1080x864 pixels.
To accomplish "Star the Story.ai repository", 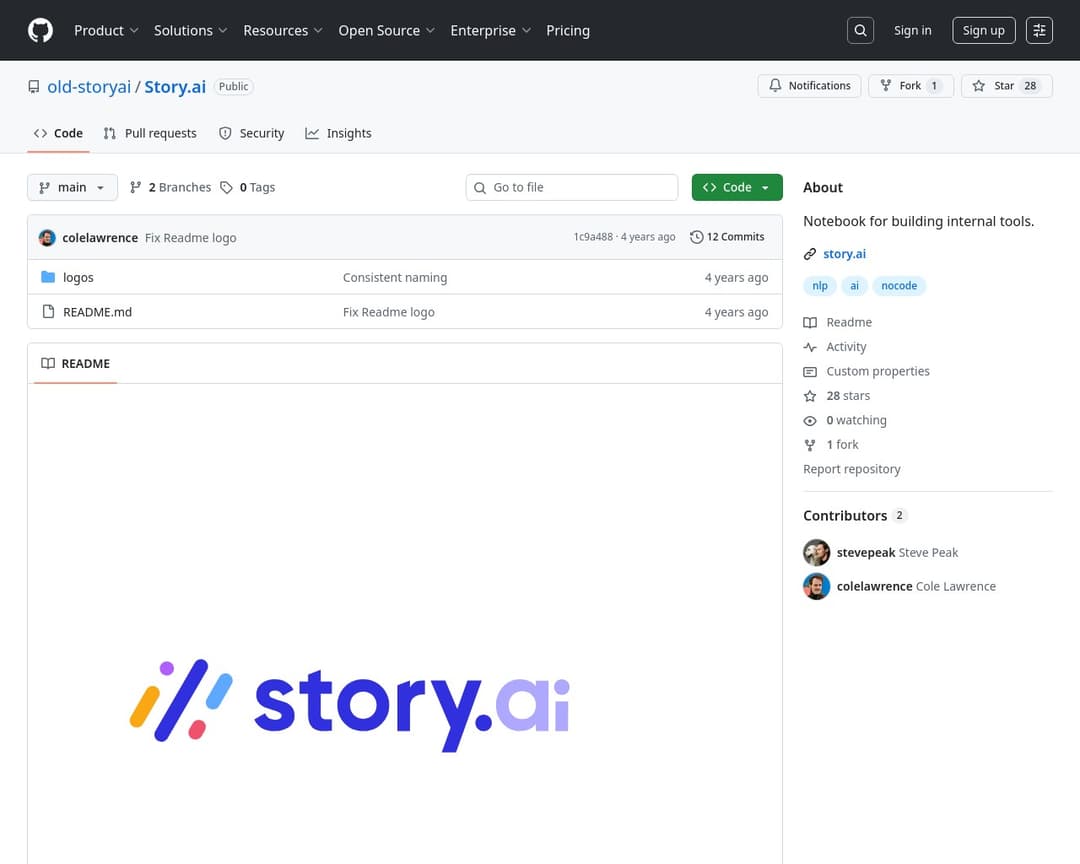I will coord(1006,86).
